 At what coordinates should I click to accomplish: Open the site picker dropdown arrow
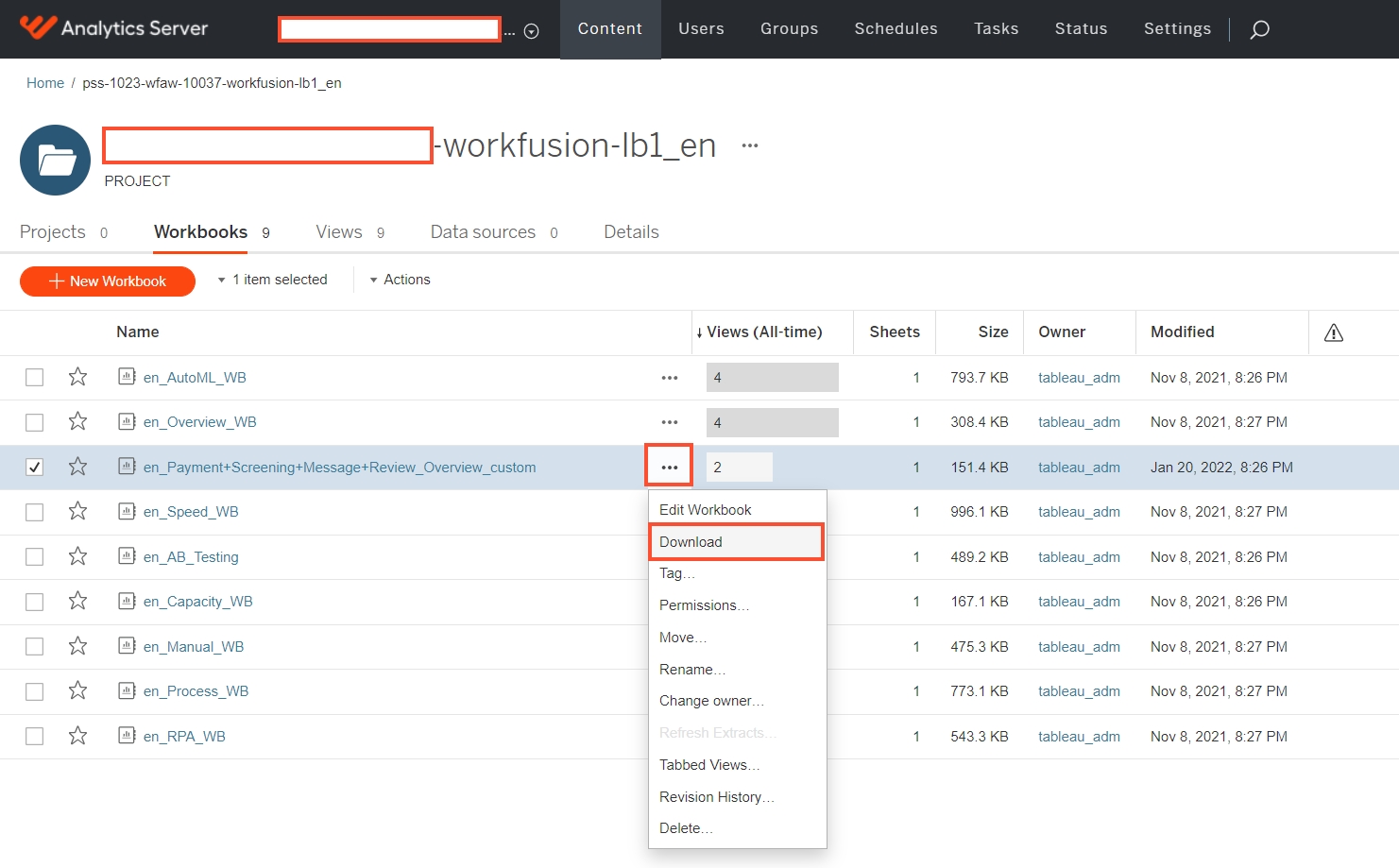532,31
